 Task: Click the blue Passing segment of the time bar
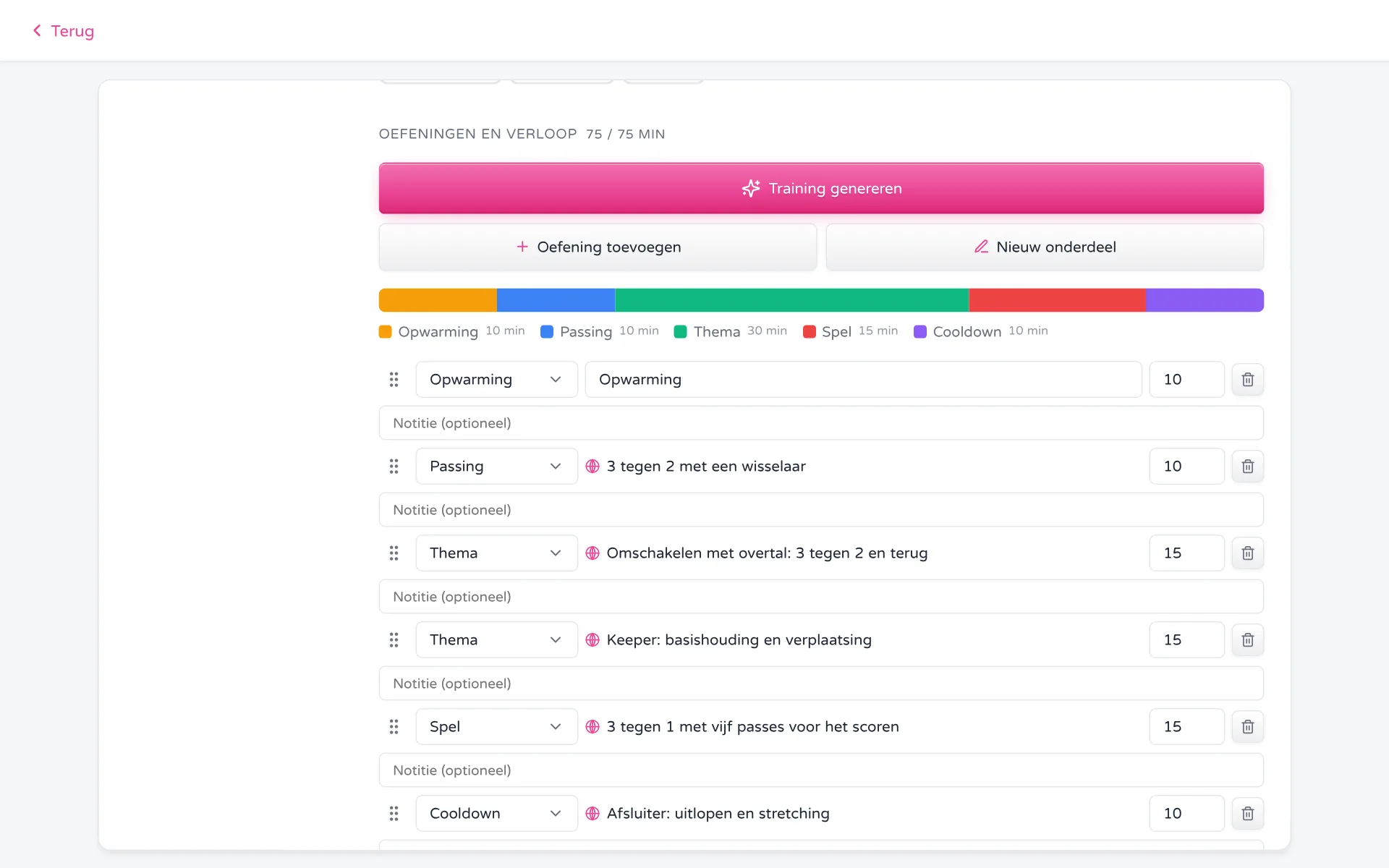pos(556,300)
